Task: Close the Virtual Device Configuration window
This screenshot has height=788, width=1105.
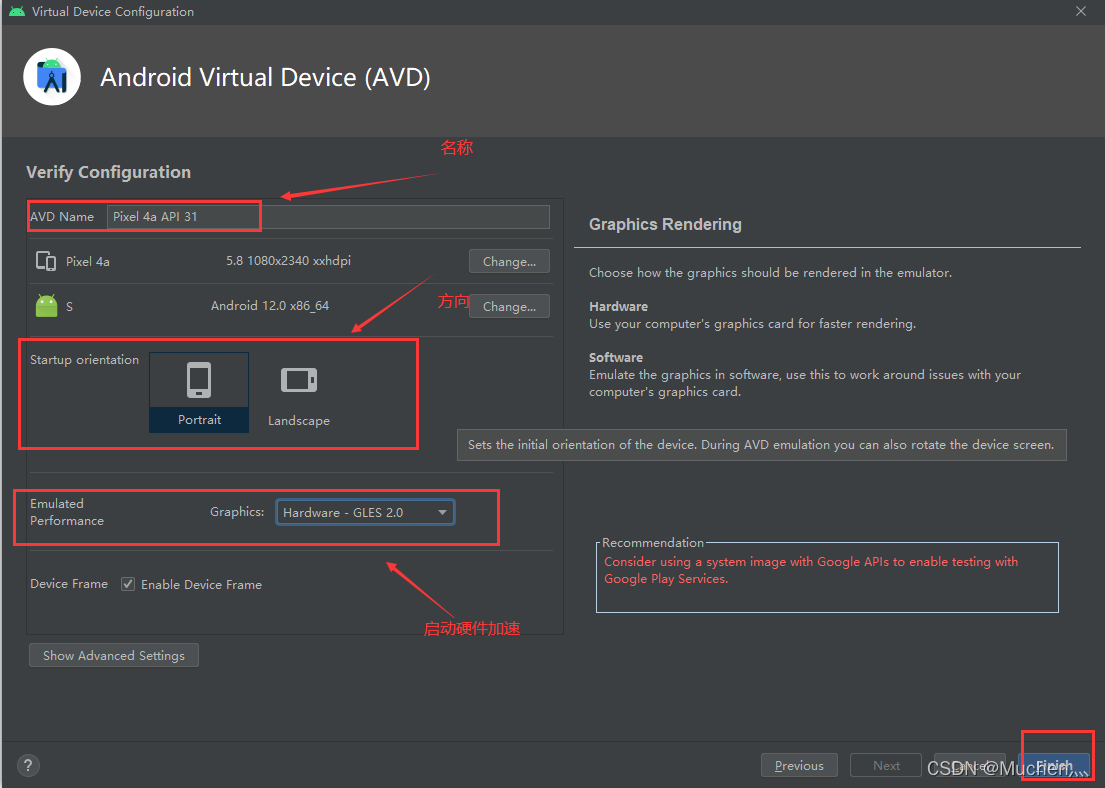Action: 1080,11
